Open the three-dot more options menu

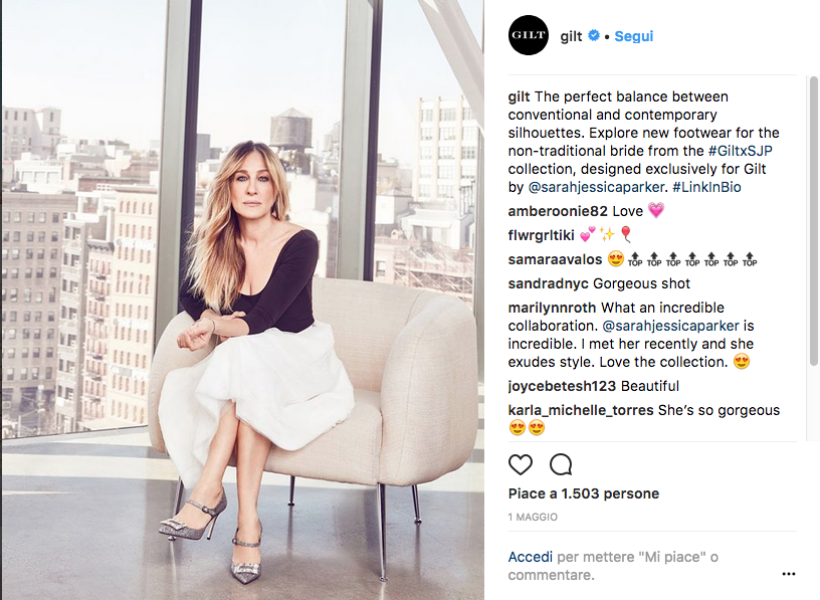click(x=789, y=574)
